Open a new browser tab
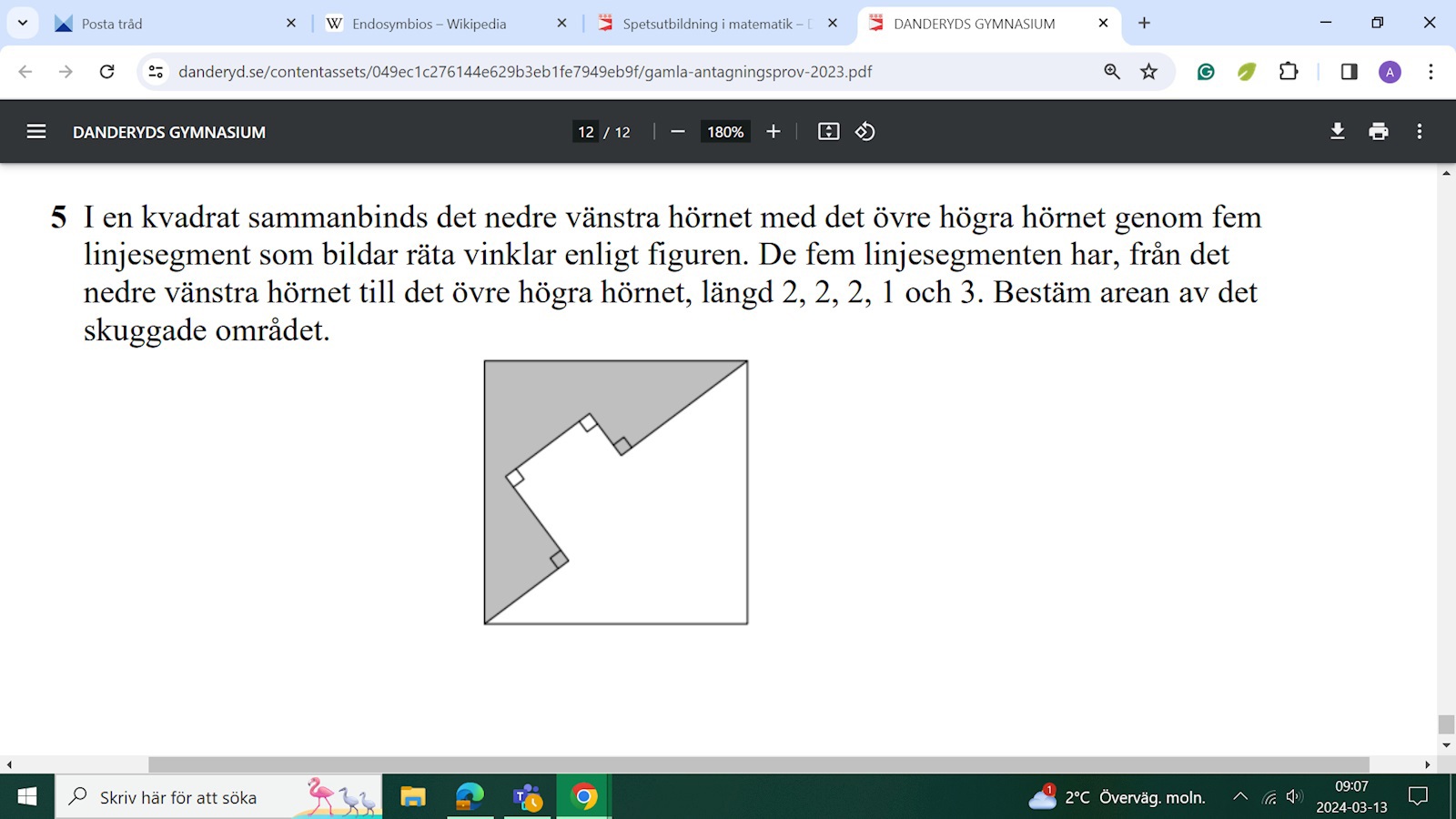Viewport: 1456px width, 819px height. tap(1144, 23)
